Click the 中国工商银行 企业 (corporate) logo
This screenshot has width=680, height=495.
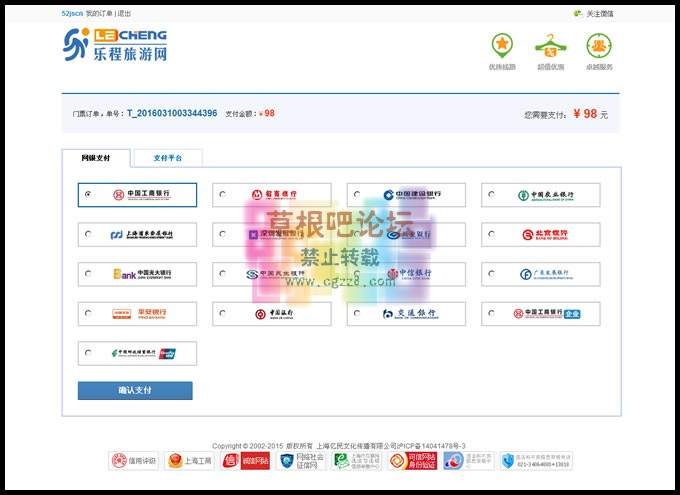click(547, 313)
